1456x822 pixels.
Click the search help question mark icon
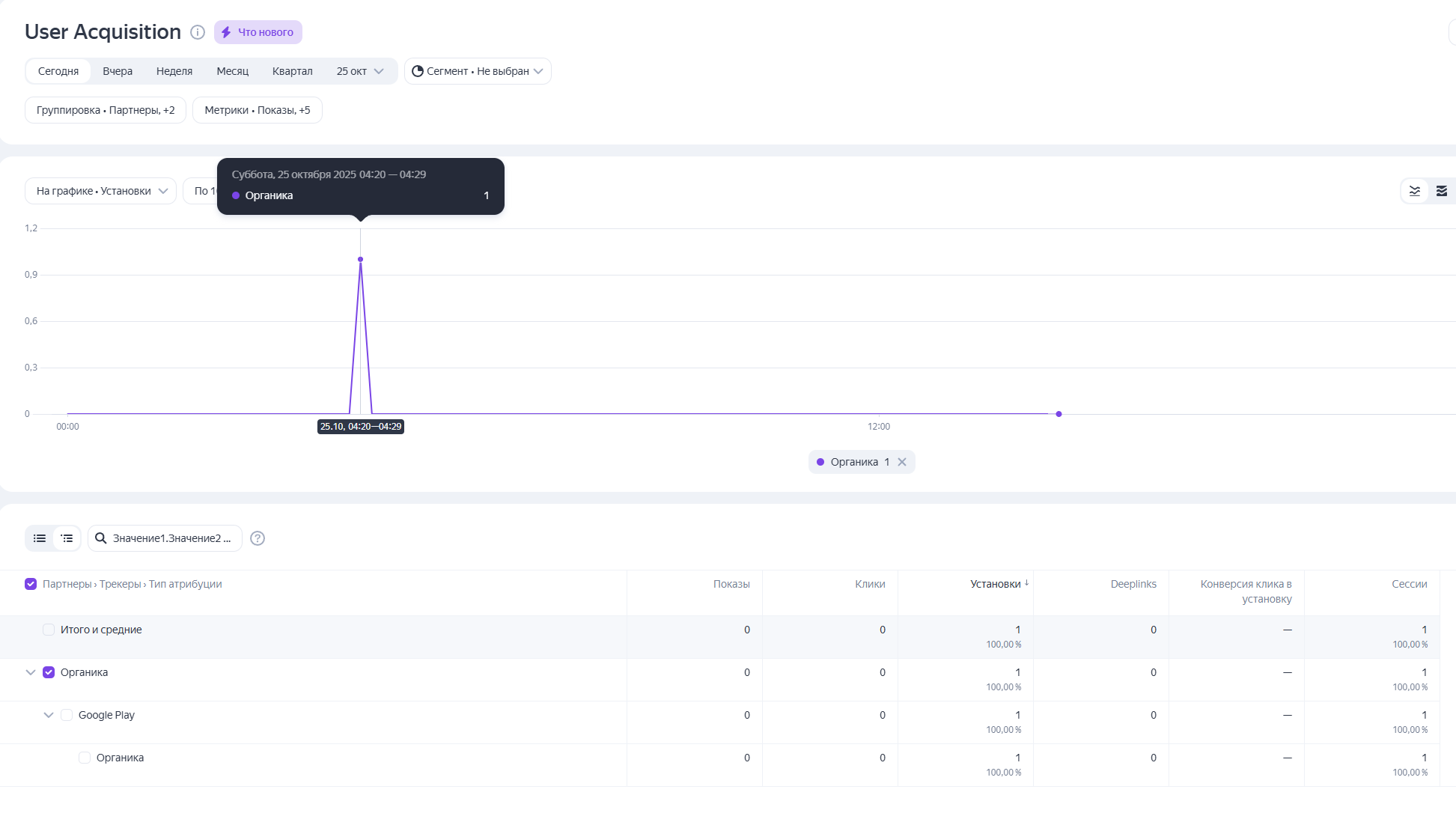click(258, 538)
